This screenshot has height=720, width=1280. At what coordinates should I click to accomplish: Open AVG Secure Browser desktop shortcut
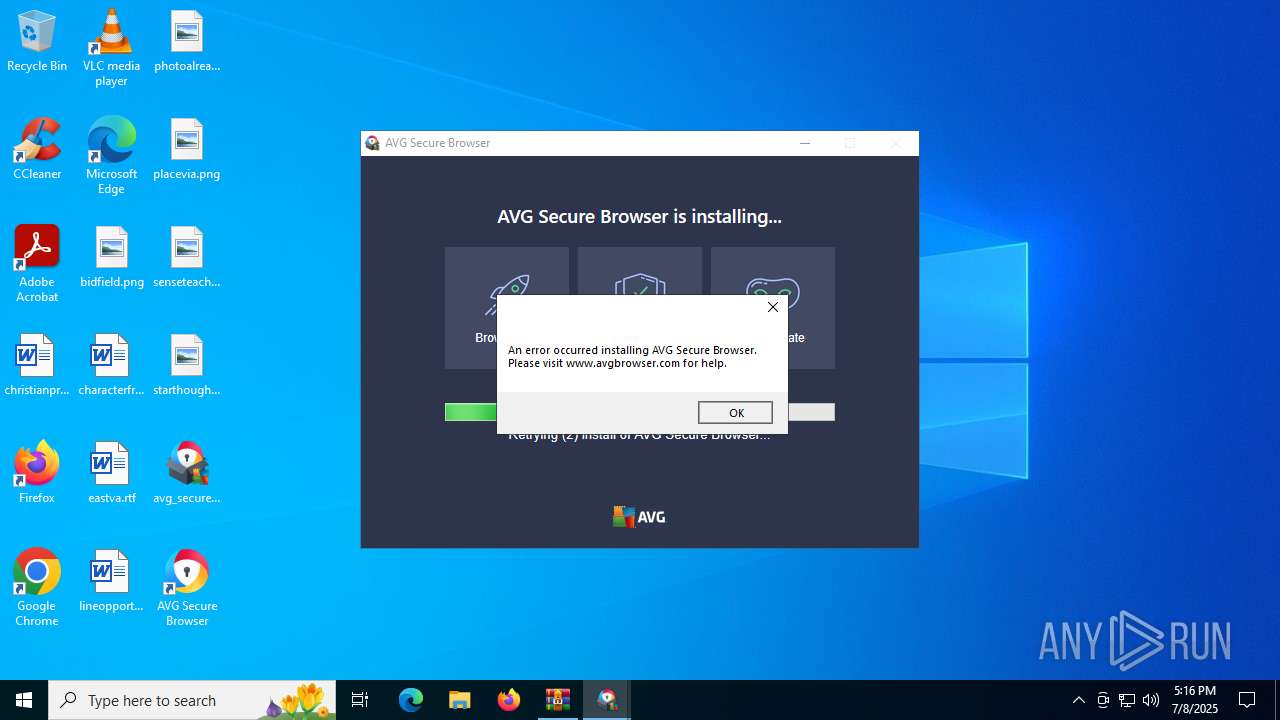click(187, 588)
